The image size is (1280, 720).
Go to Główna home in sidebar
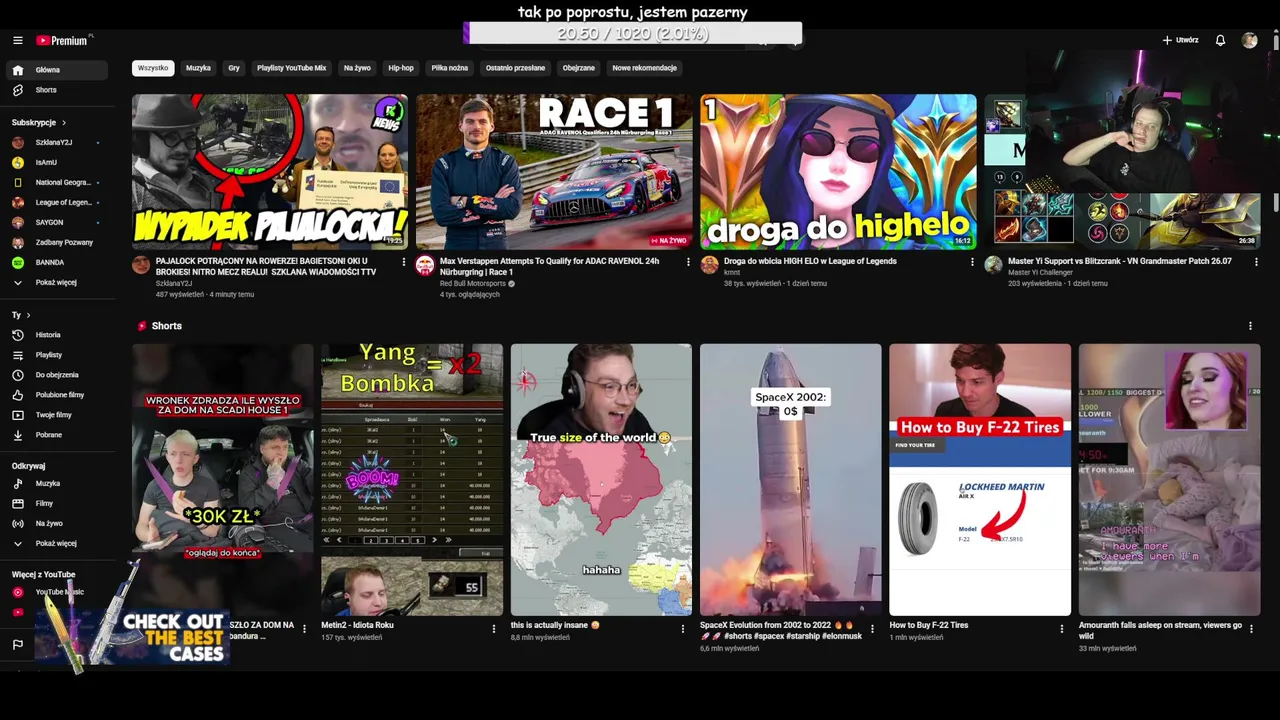56,70
